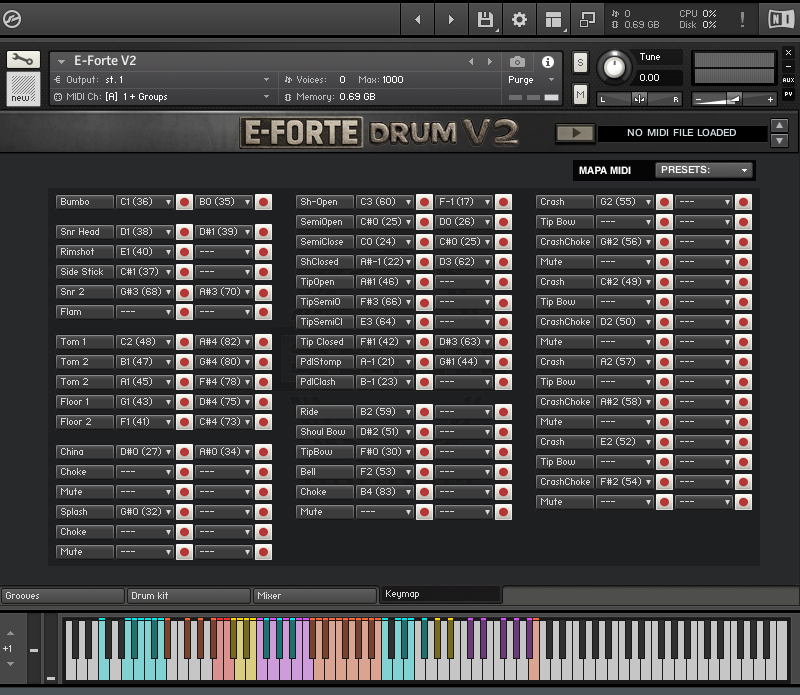Open the Tip Closed F#1 (42) dropdown
Image resolution: width=800 pixels, height=695 pixels.
pos(385,342)
